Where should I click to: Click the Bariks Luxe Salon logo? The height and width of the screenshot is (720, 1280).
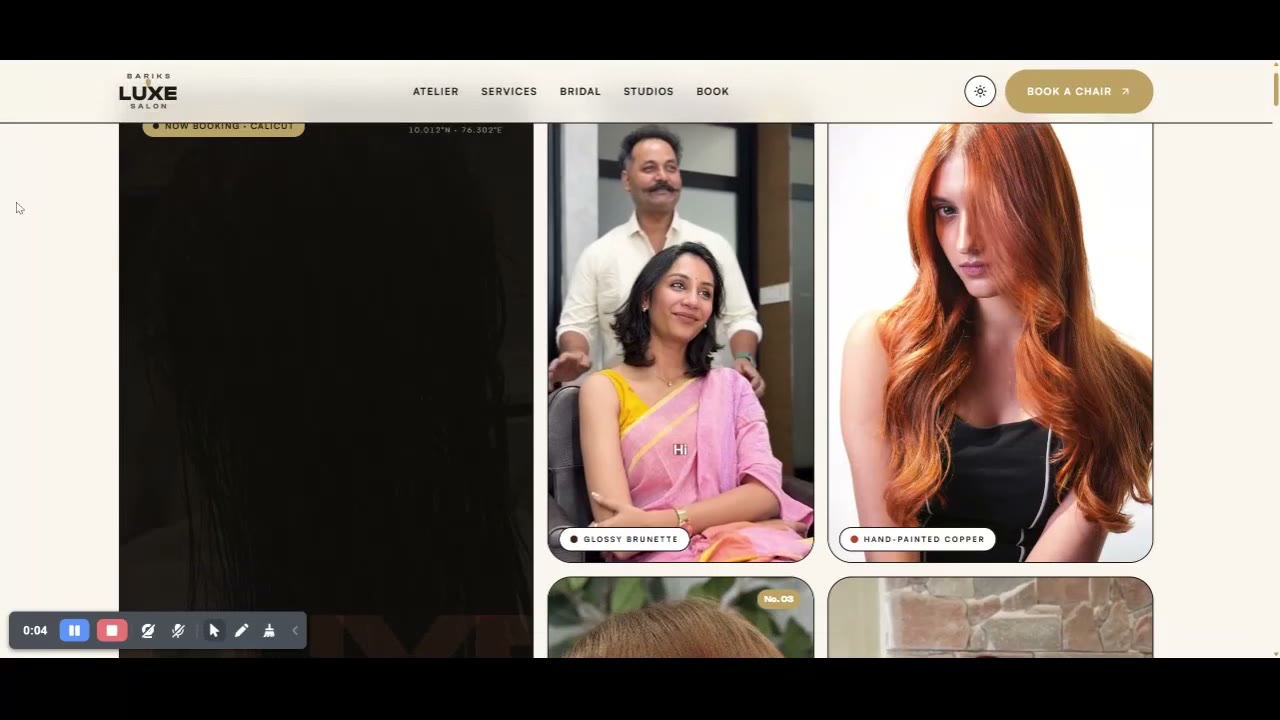[148, 91]
